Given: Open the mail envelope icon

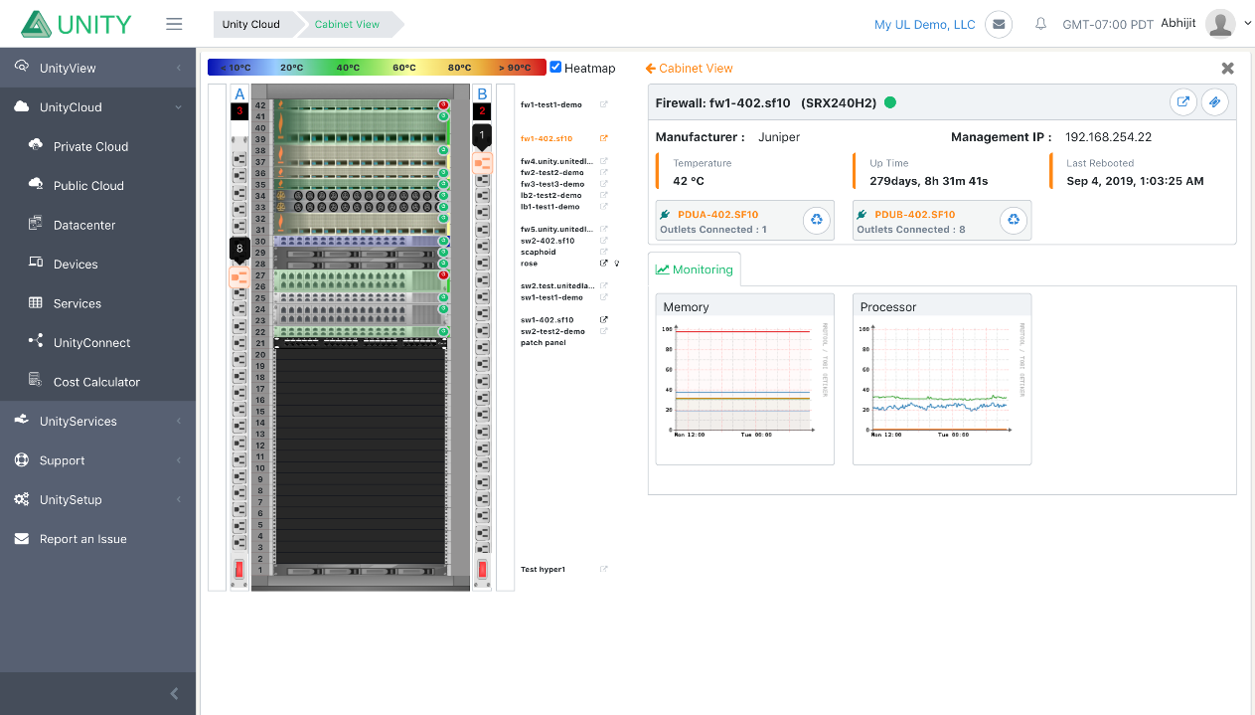Looking at the screenshot, I should [x=998, y=24].
